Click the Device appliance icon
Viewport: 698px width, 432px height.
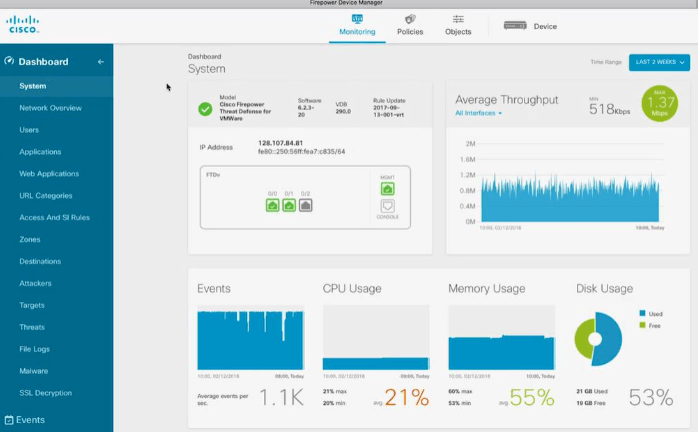pos(515,26)
